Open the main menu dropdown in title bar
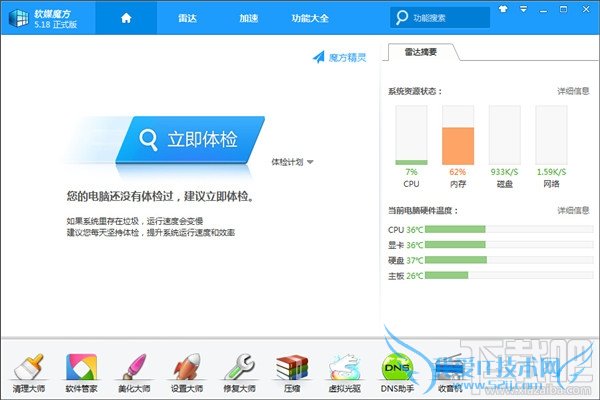Screen dimensions: 600x400 pyautogui.click(x=523, y=9)
